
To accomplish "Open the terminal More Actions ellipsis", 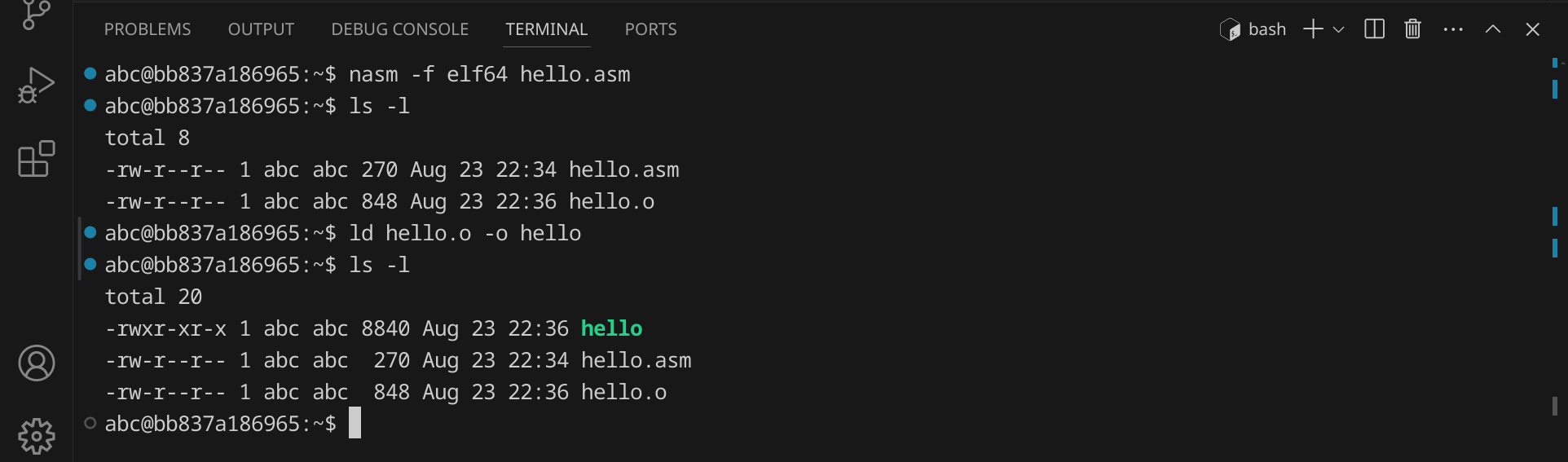I will (x=1453, y=29).
